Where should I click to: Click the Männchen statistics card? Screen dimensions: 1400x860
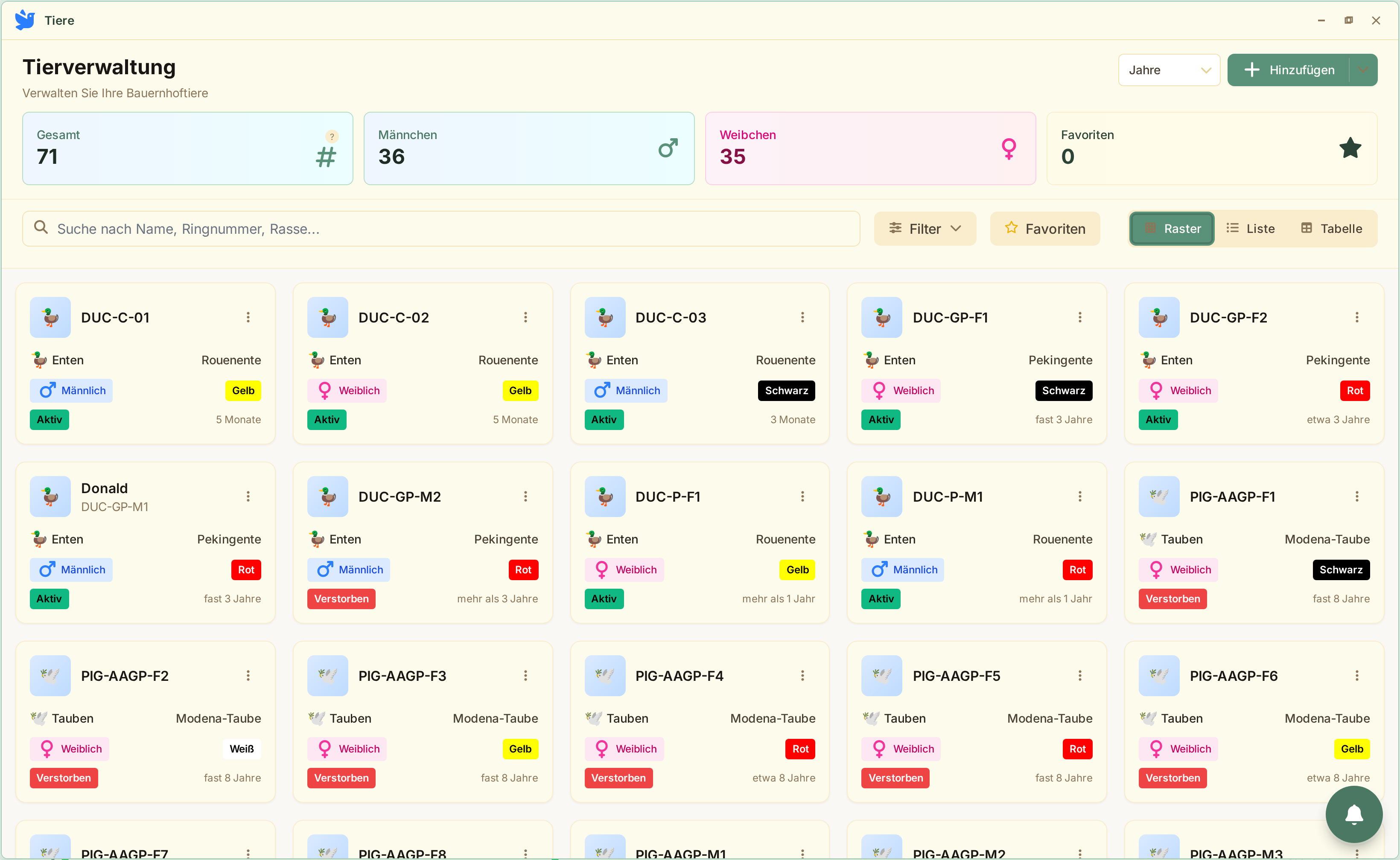(529, 148)
